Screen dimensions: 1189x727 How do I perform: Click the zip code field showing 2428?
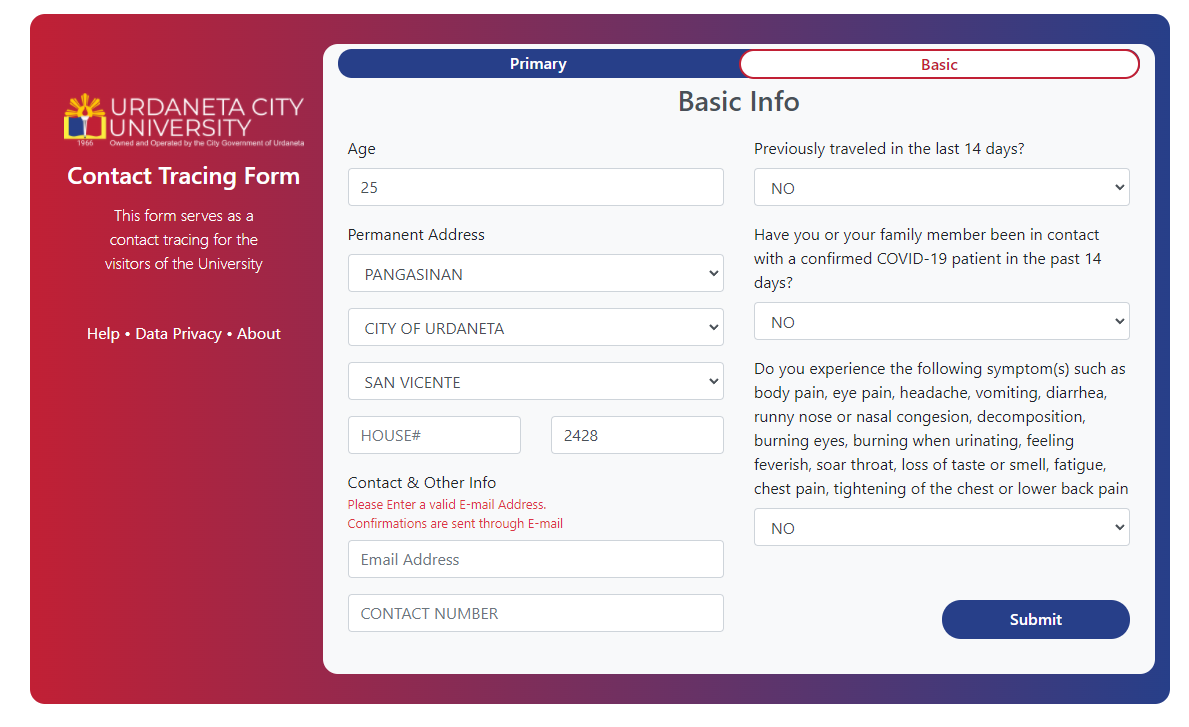pyautogui.click(x=637, y=436)
